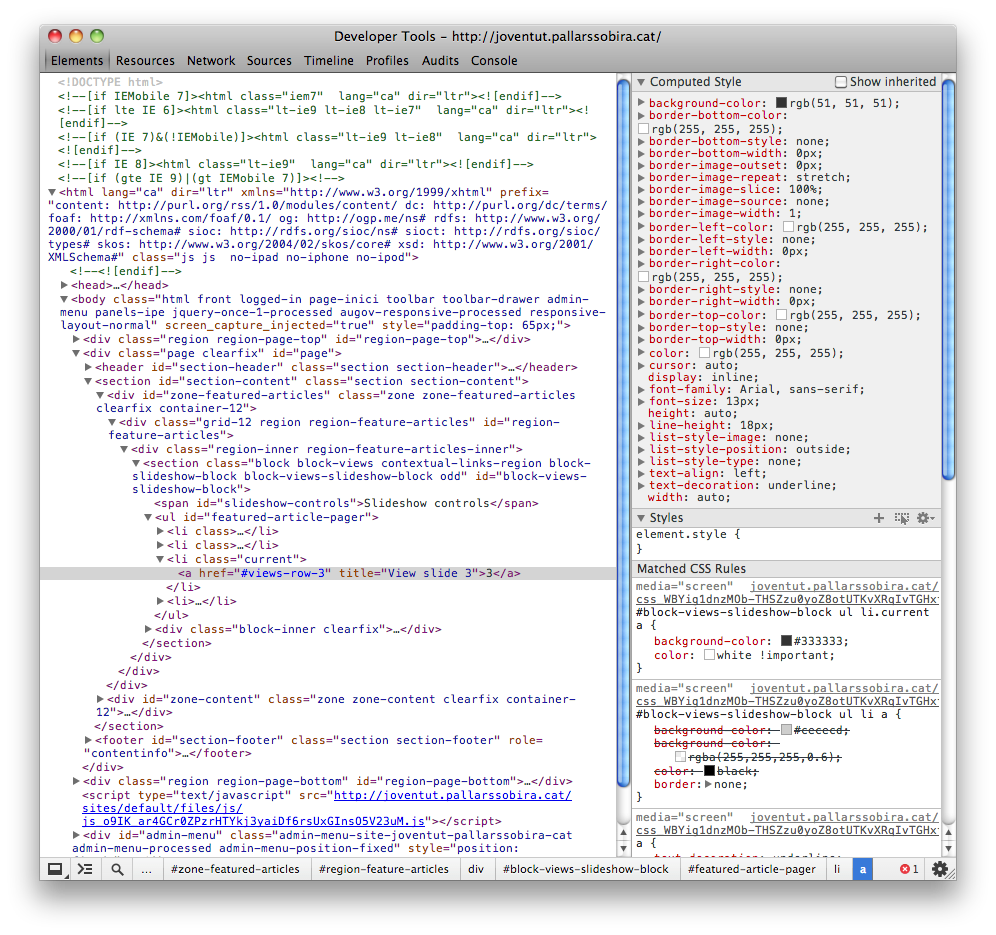Open stylesheet link above the li.current a rule
This screenshot has width=996, height=935.
(787, 593)
